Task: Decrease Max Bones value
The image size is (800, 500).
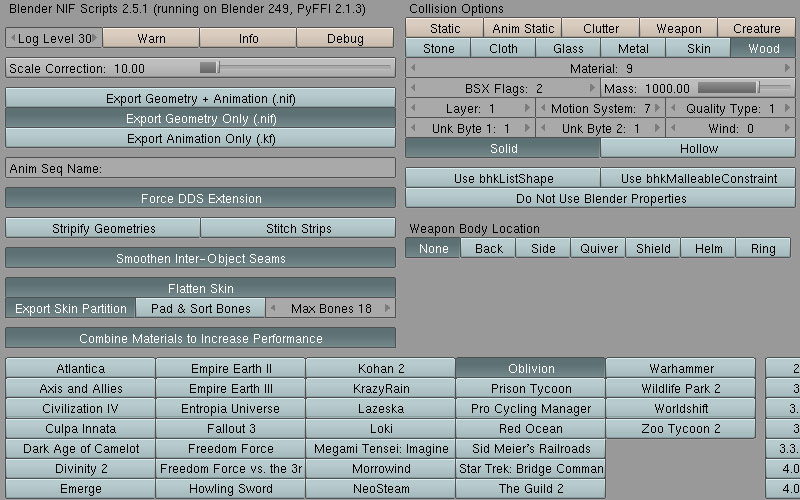Action: pyautogui.click(x=273, y=308)
